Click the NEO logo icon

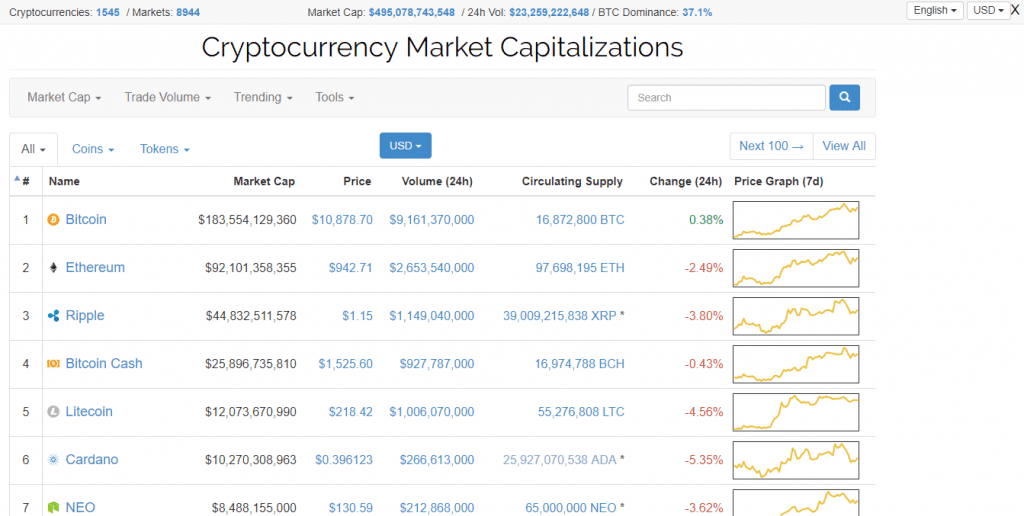[x=54, y=508]
